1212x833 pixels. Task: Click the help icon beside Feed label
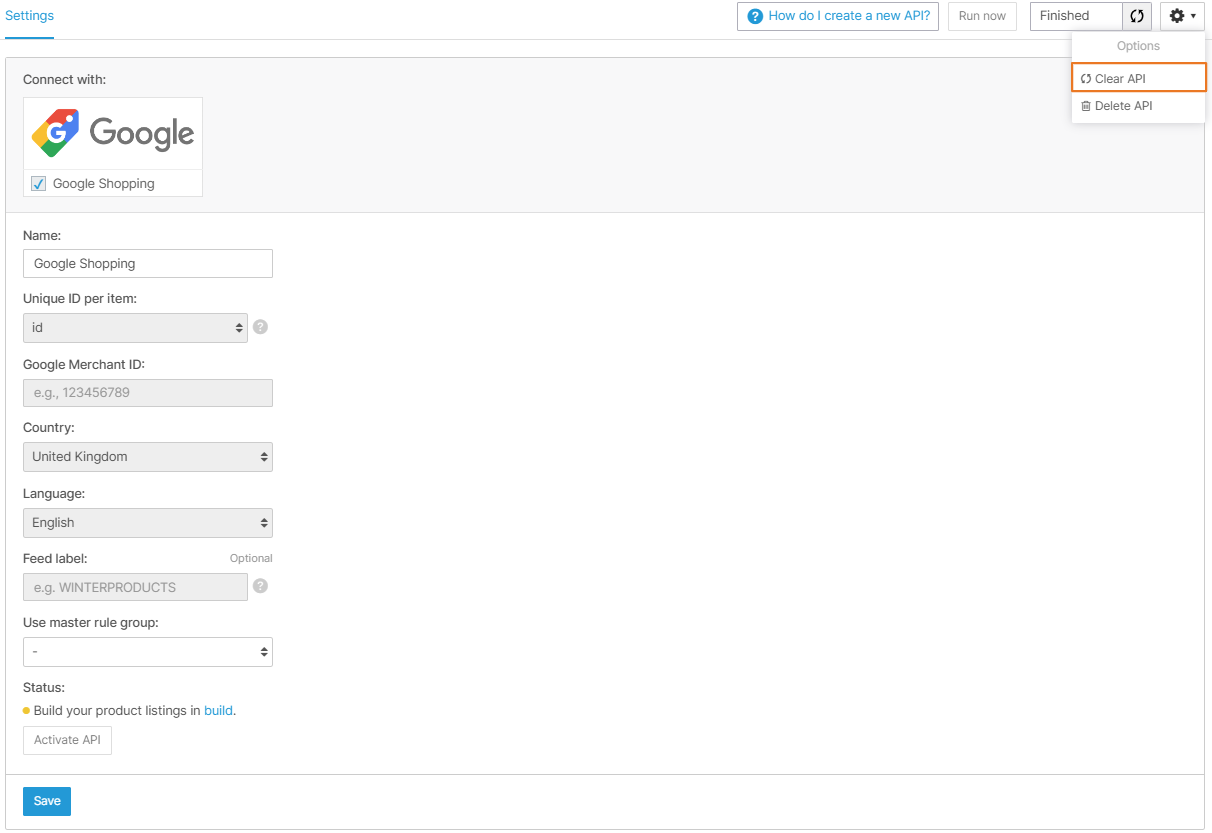point(260,586)
